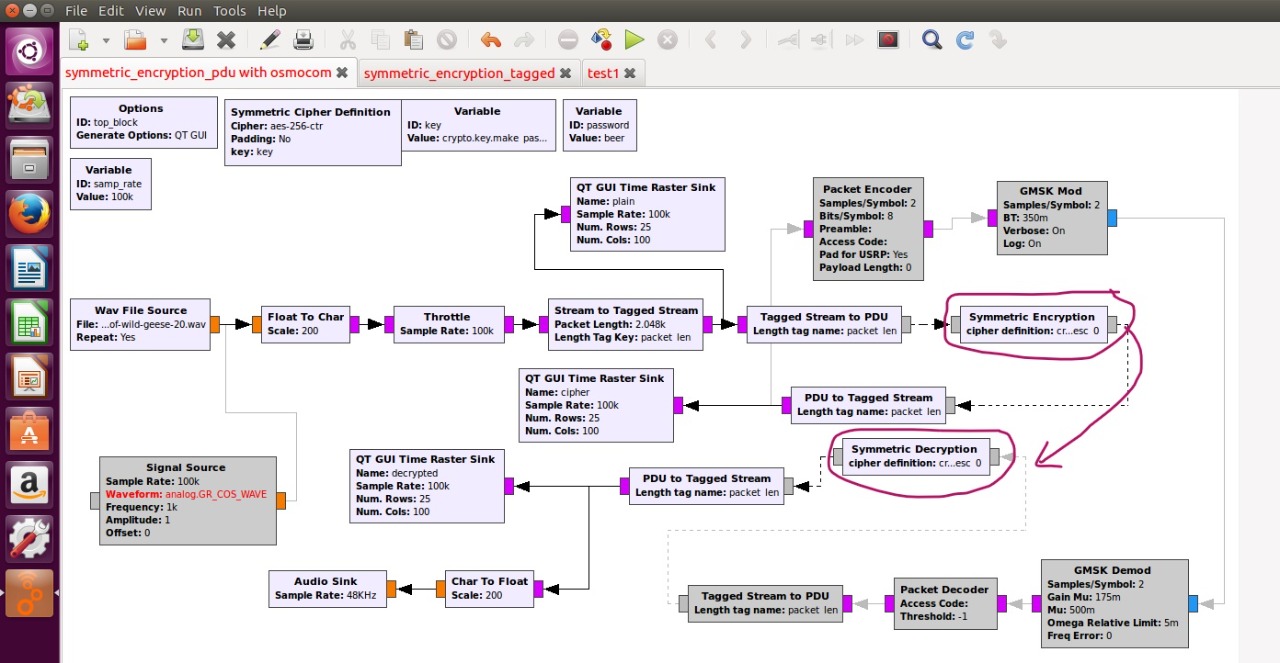Switch to the test1 tab
The width and height of the screenshot is (1280, 663).
603,73
